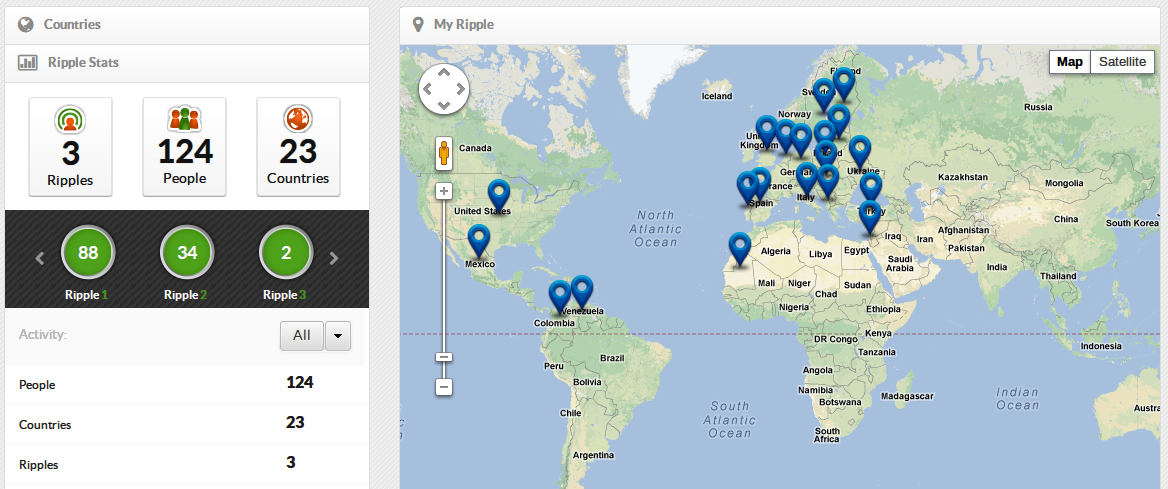Click the map zoom slider handle

(x=444, y=357)
